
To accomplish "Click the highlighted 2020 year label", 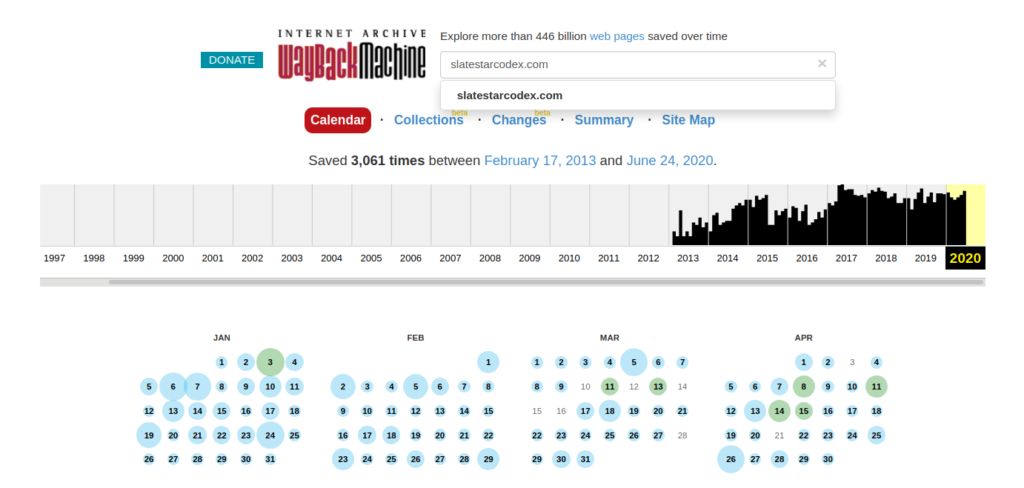I will point(965,258).
